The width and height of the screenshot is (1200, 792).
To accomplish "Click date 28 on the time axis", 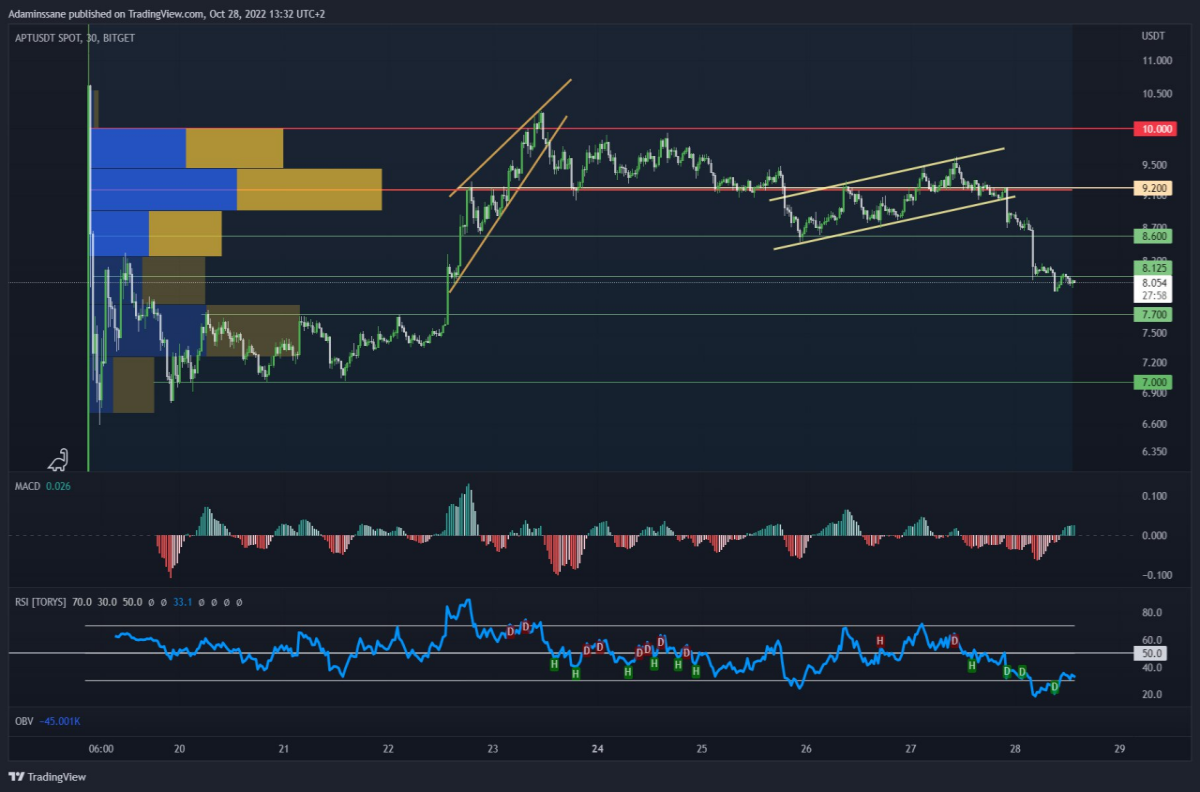I will click(x=1015, y=748).
